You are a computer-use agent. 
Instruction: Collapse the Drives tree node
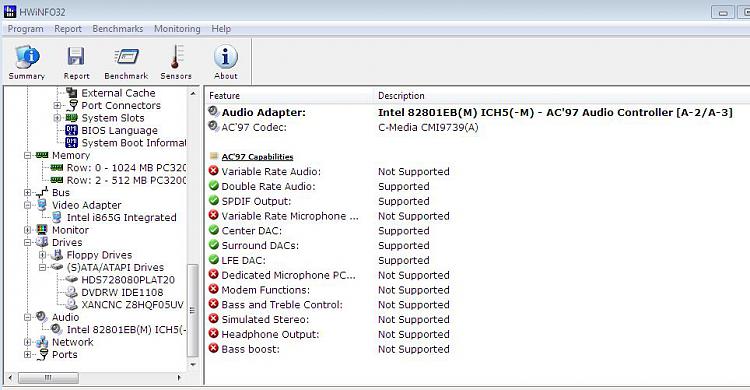[27, 242]
